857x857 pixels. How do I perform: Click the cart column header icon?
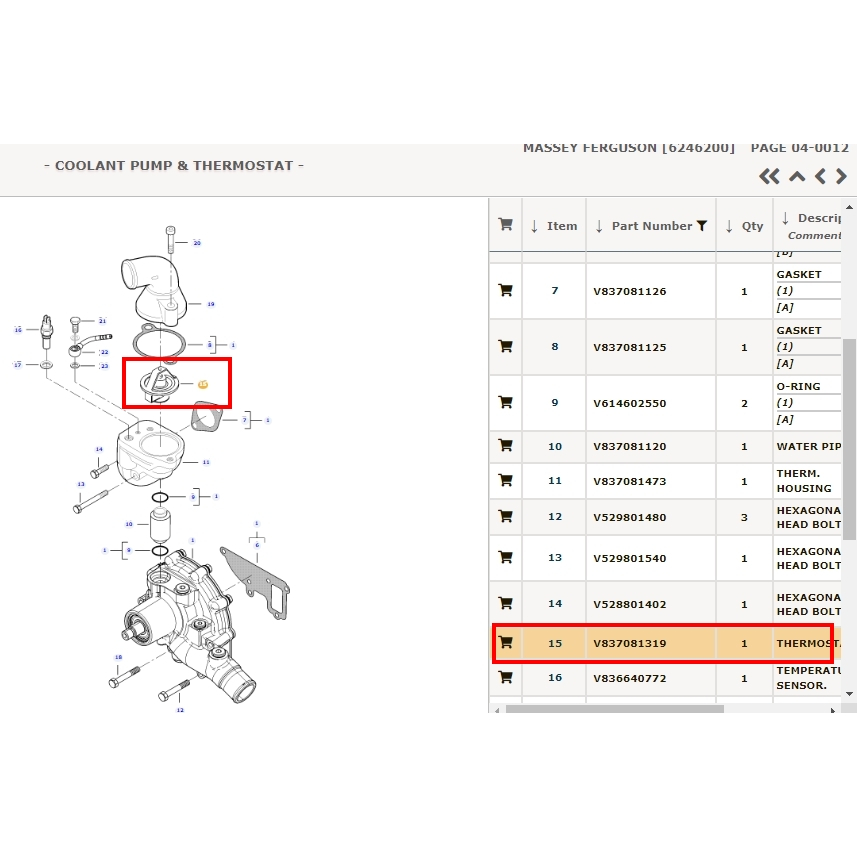pos(505,225)
